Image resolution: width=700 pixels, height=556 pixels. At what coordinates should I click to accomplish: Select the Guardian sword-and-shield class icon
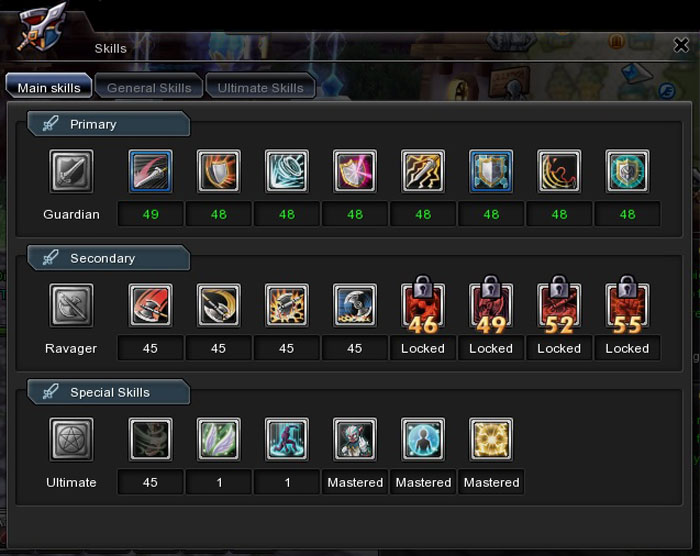[71, 171]
